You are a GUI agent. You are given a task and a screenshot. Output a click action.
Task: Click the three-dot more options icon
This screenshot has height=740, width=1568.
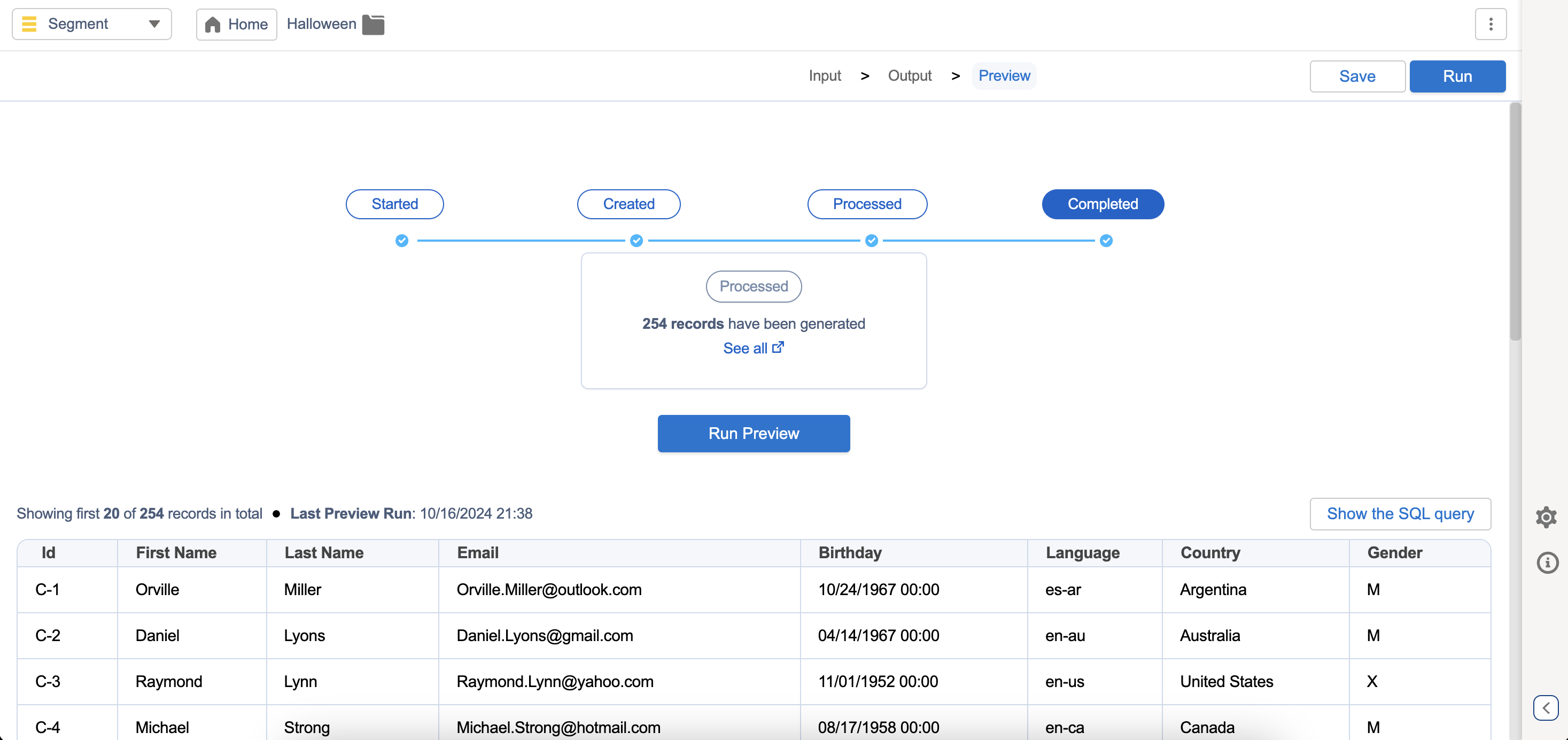[x=1490, y=25]
